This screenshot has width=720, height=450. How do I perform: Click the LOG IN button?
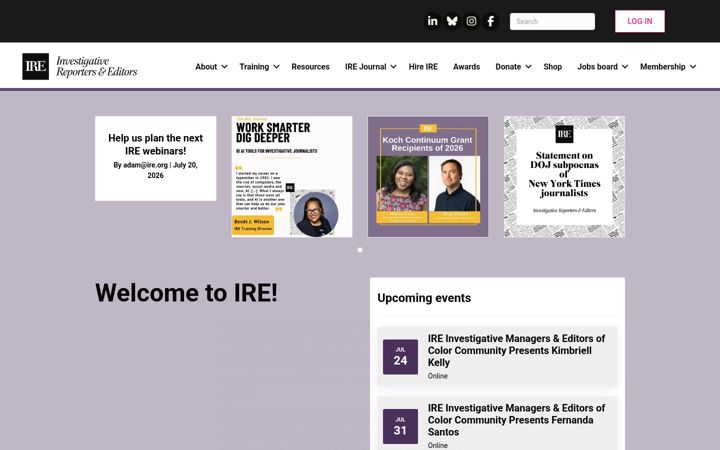(x=640, y=21)
